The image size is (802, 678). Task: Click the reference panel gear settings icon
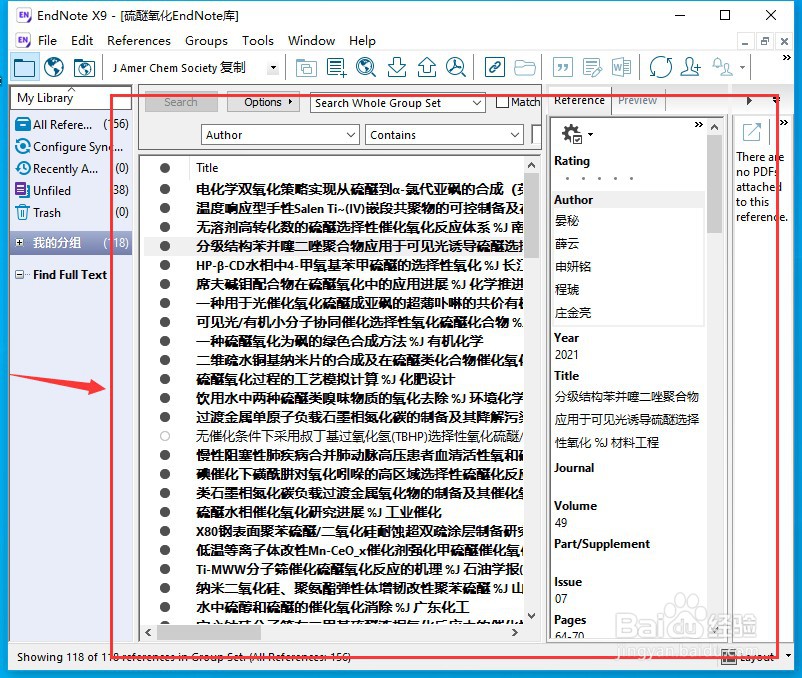(572, 134)
